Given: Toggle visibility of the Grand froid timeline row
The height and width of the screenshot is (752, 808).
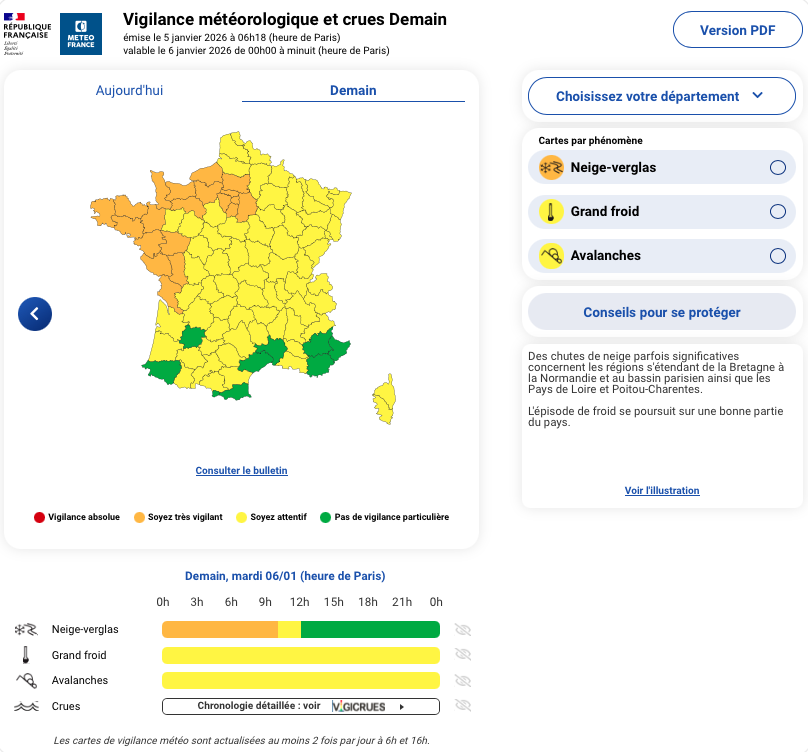Looking at the screenshot, I should coord(462,654).
